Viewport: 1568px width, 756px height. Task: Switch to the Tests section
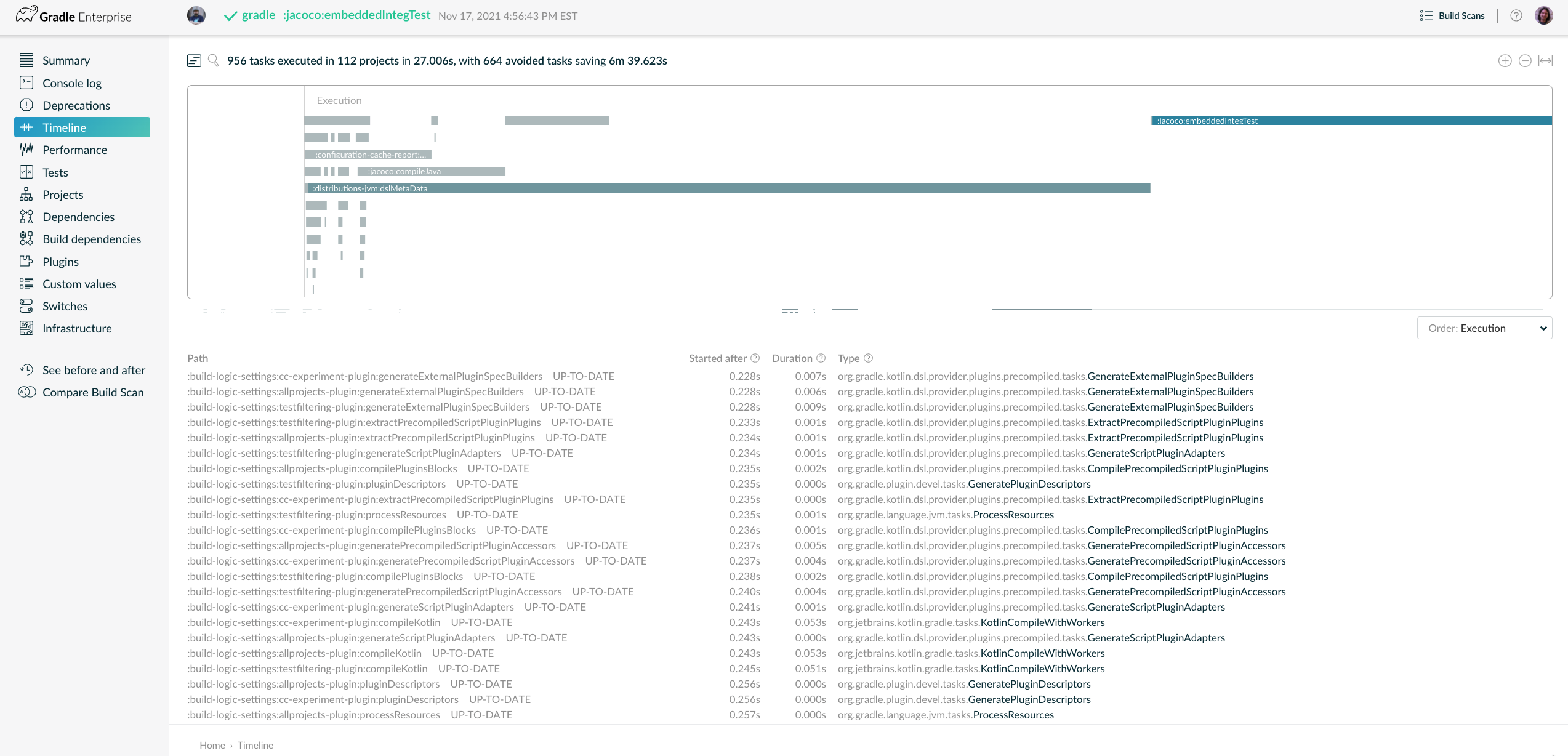pyautogui.click(x=55, y=172)
